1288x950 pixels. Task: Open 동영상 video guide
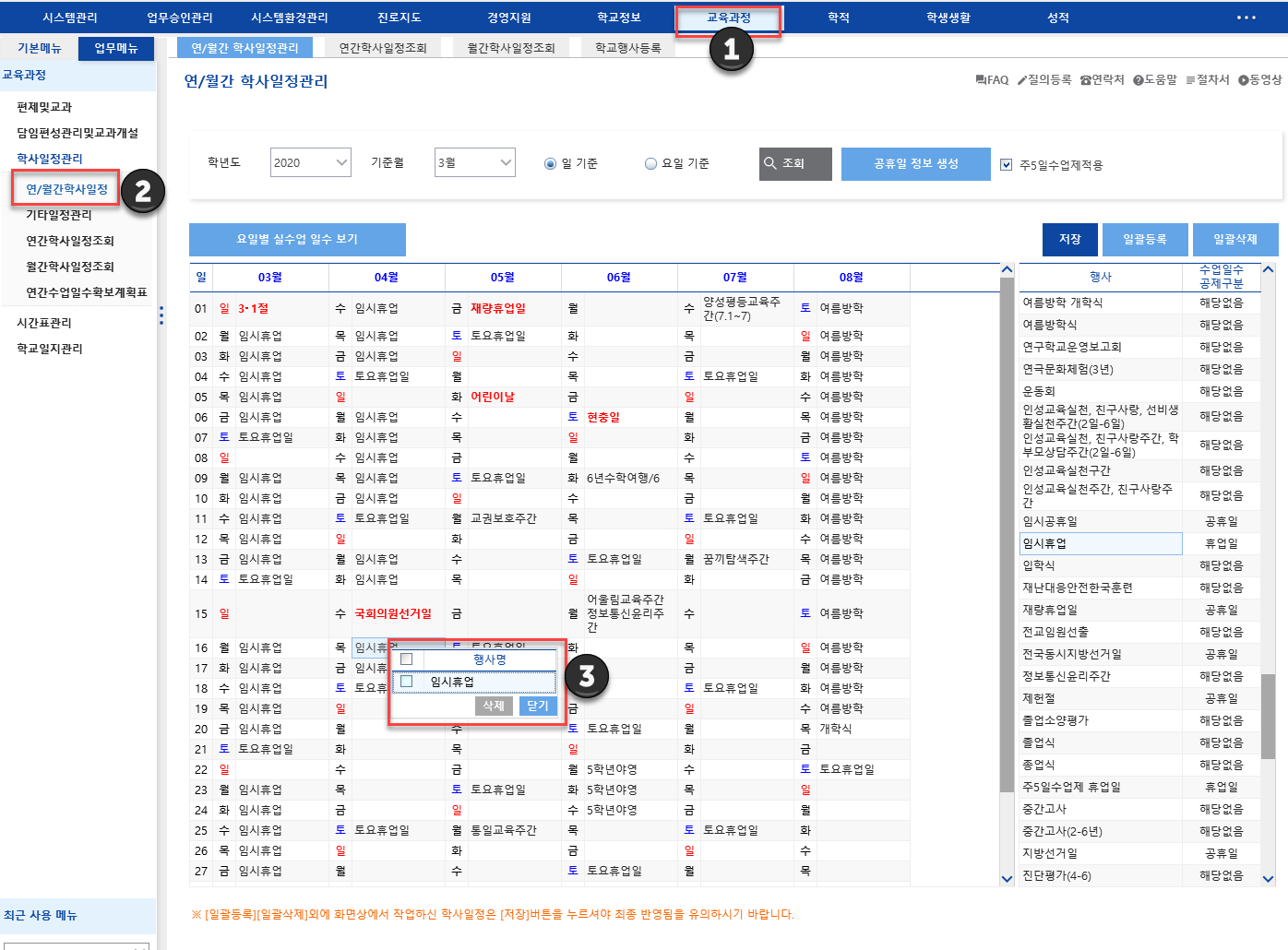click(1260, 80)
